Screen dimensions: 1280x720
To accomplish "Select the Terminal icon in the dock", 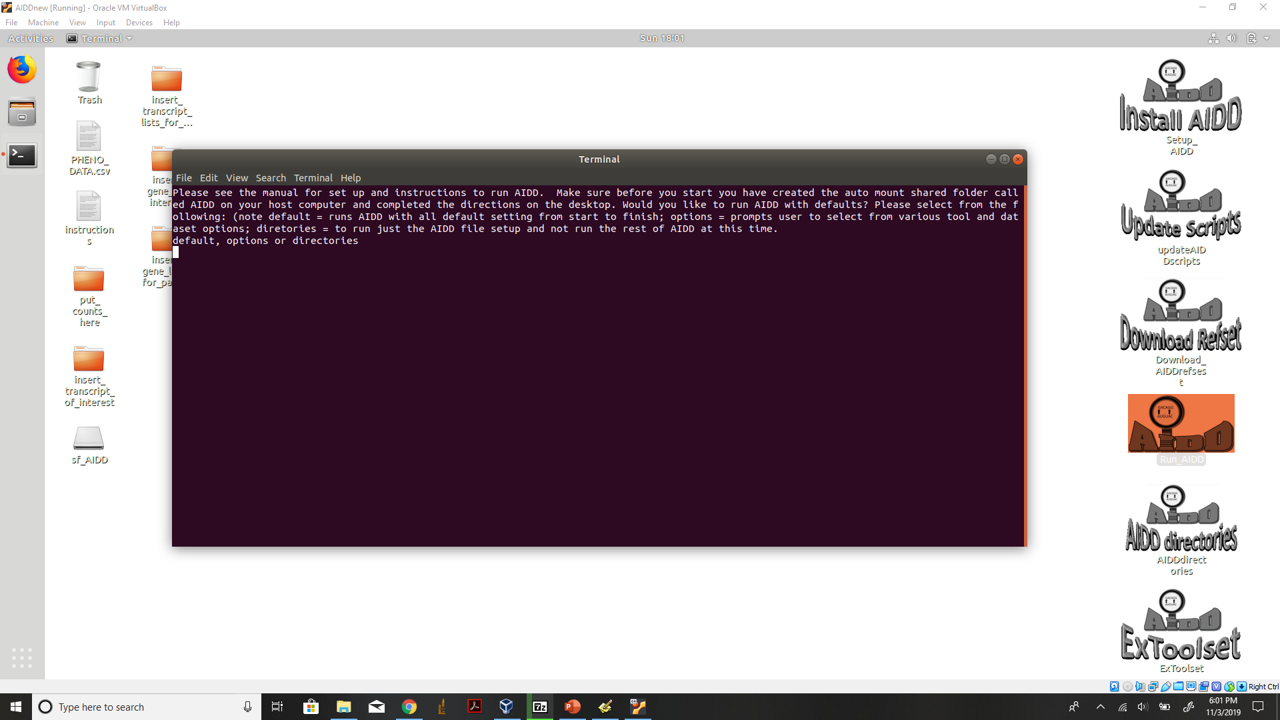I will 22,155.
